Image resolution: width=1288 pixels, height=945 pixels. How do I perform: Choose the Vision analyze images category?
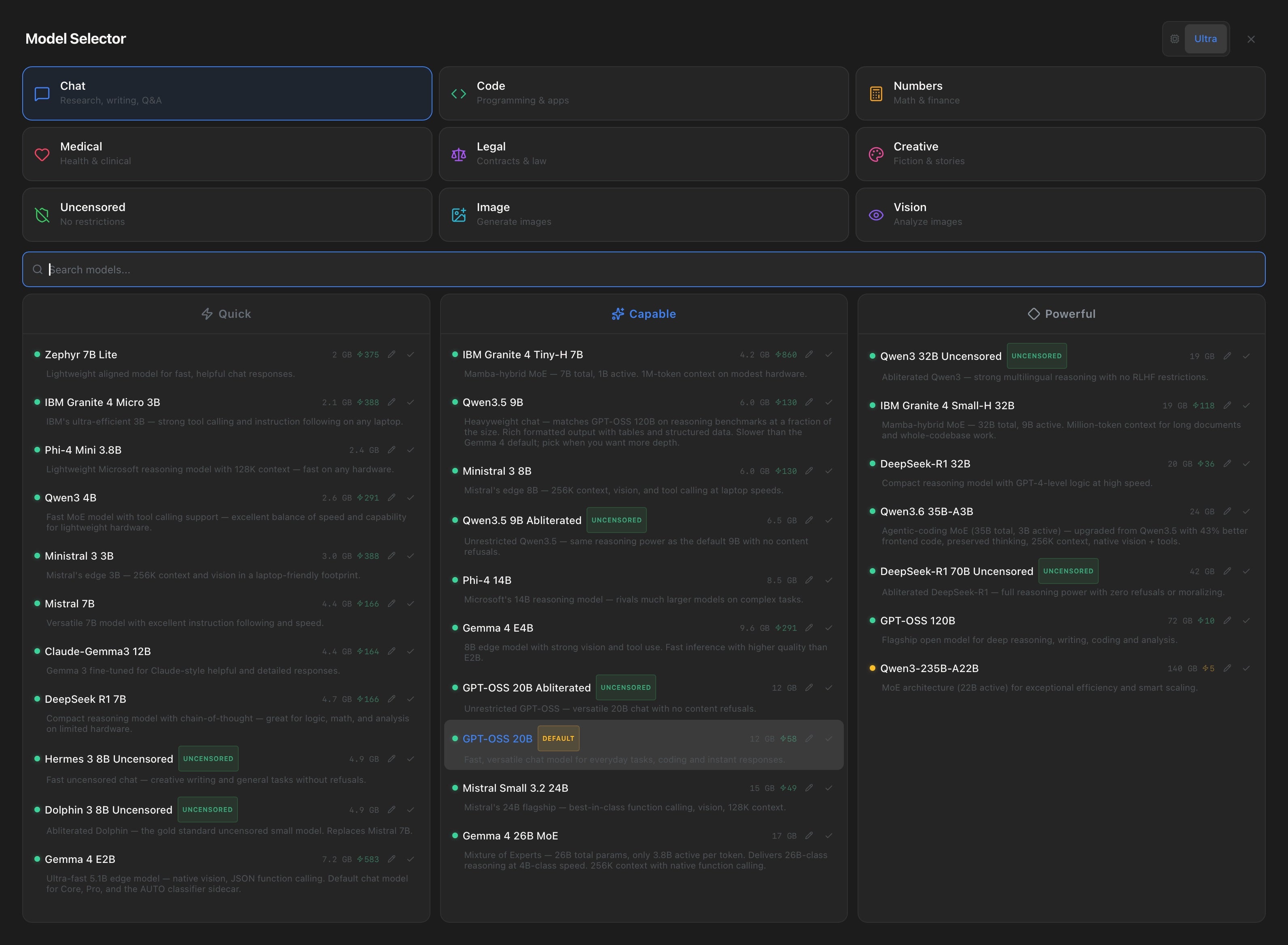[1060, 214]
